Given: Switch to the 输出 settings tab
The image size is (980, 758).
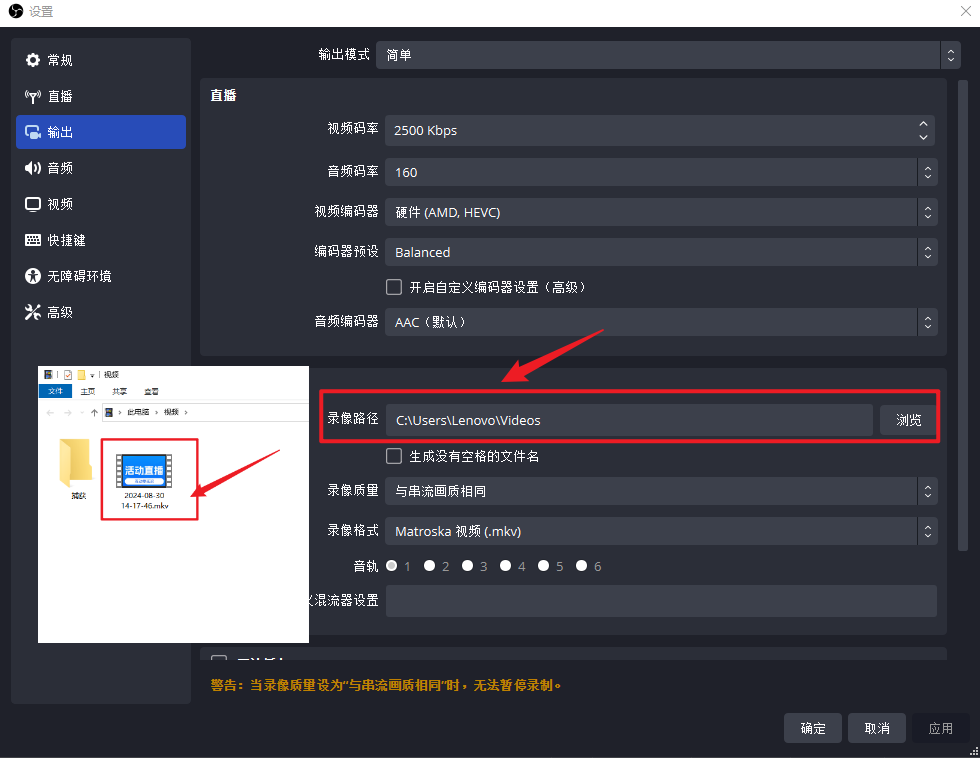Looking at the screenshot, I should coord(100,132).
